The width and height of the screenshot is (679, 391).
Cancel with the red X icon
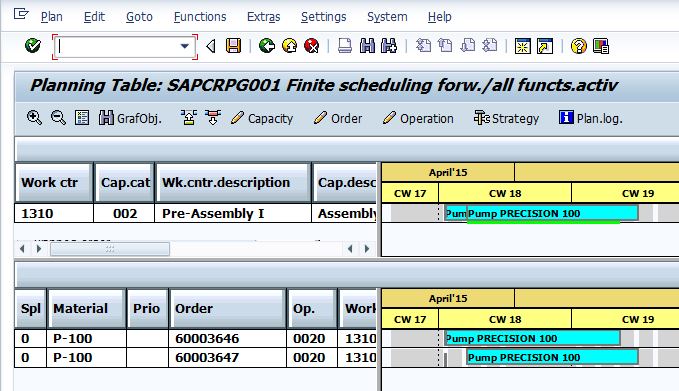pos(311,45)
